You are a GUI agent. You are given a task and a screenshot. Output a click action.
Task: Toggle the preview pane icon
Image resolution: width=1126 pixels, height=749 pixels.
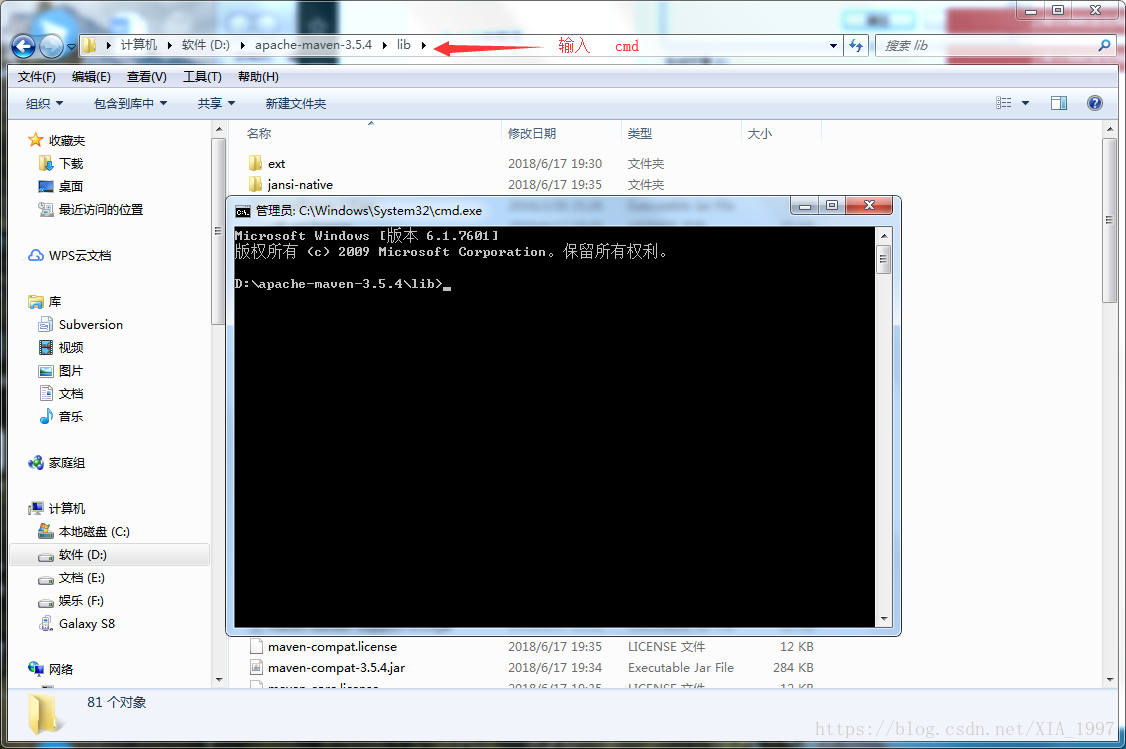point(1058,103)
